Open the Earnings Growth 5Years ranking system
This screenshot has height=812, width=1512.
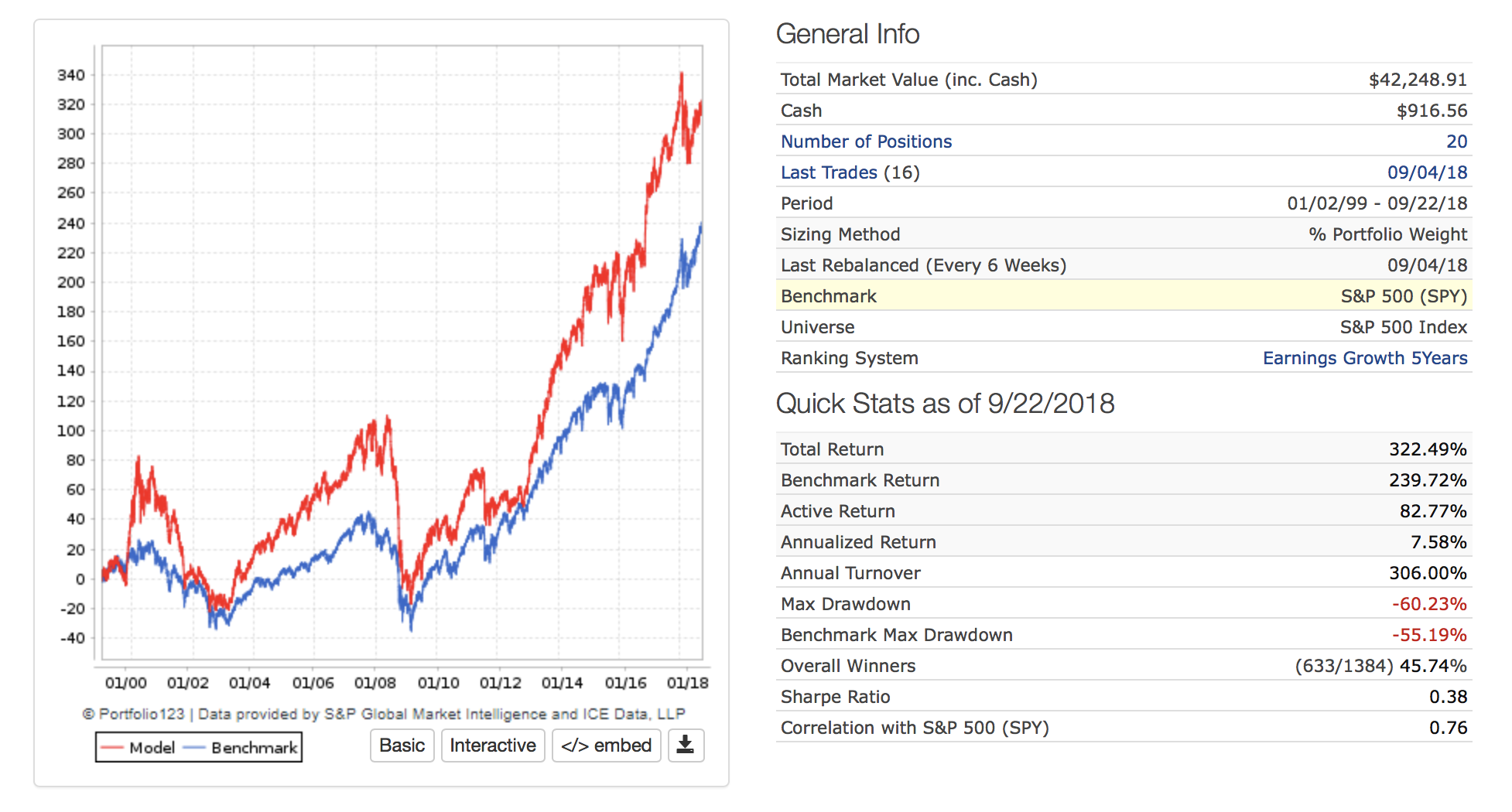[1364, 358]
